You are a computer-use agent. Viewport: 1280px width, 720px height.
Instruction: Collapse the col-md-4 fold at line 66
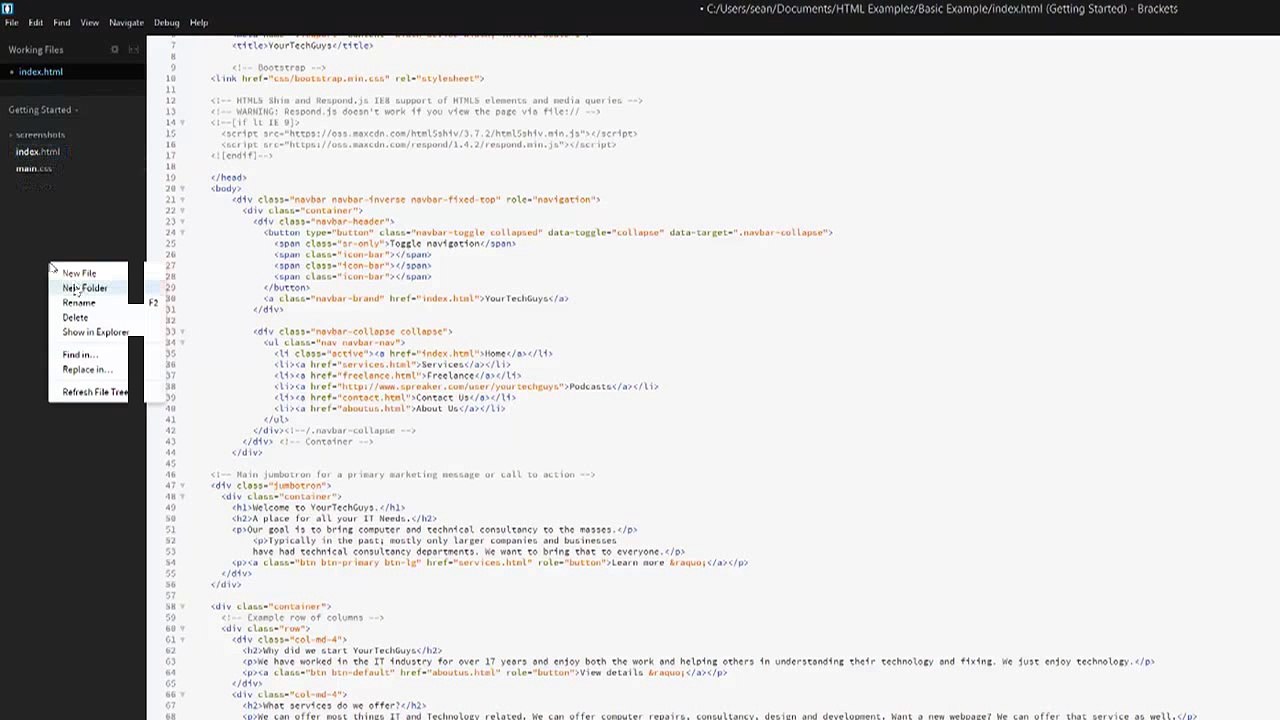(181, 694)
